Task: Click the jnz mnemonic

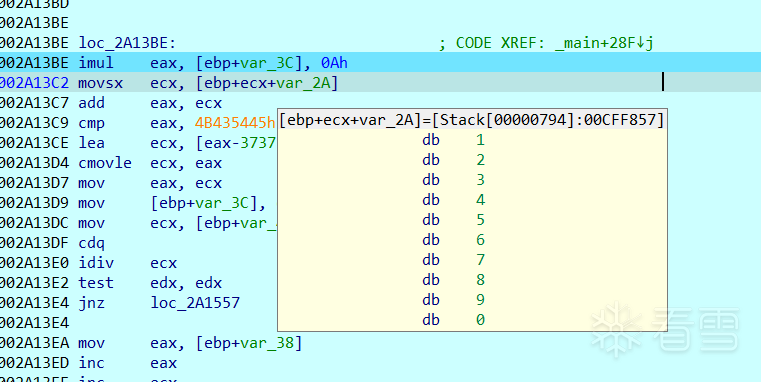Action: (91, 302)
